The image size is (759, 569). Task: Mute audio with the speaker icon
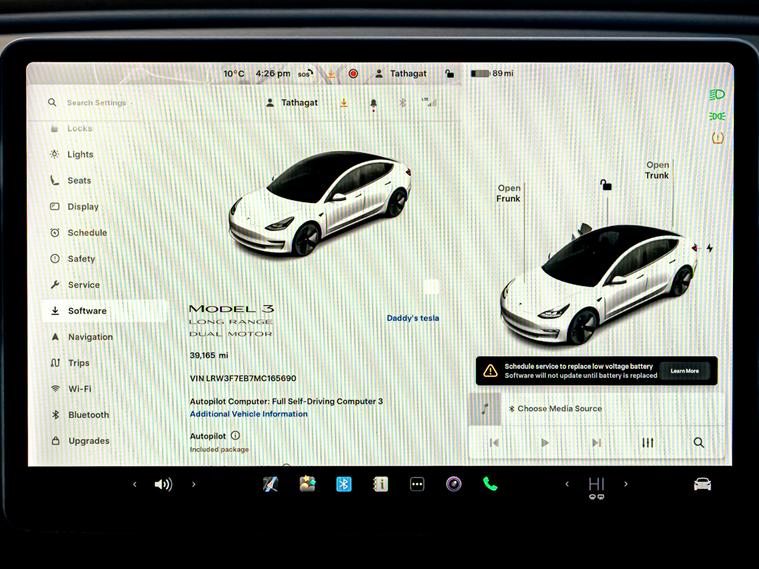[163, 484]
